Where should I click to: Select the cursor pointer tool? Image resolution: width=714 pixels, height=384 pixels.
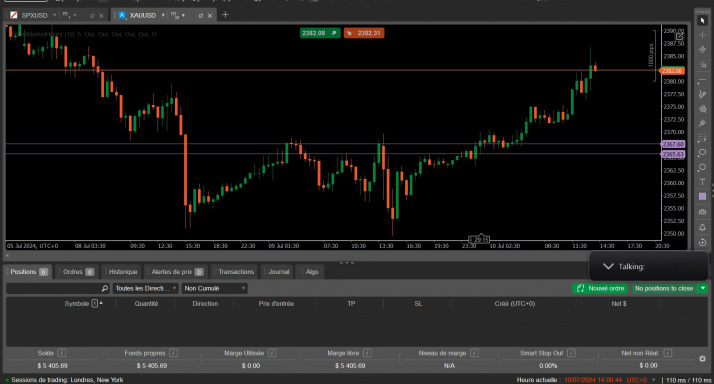pyautogui.click(x=702, y=20)
